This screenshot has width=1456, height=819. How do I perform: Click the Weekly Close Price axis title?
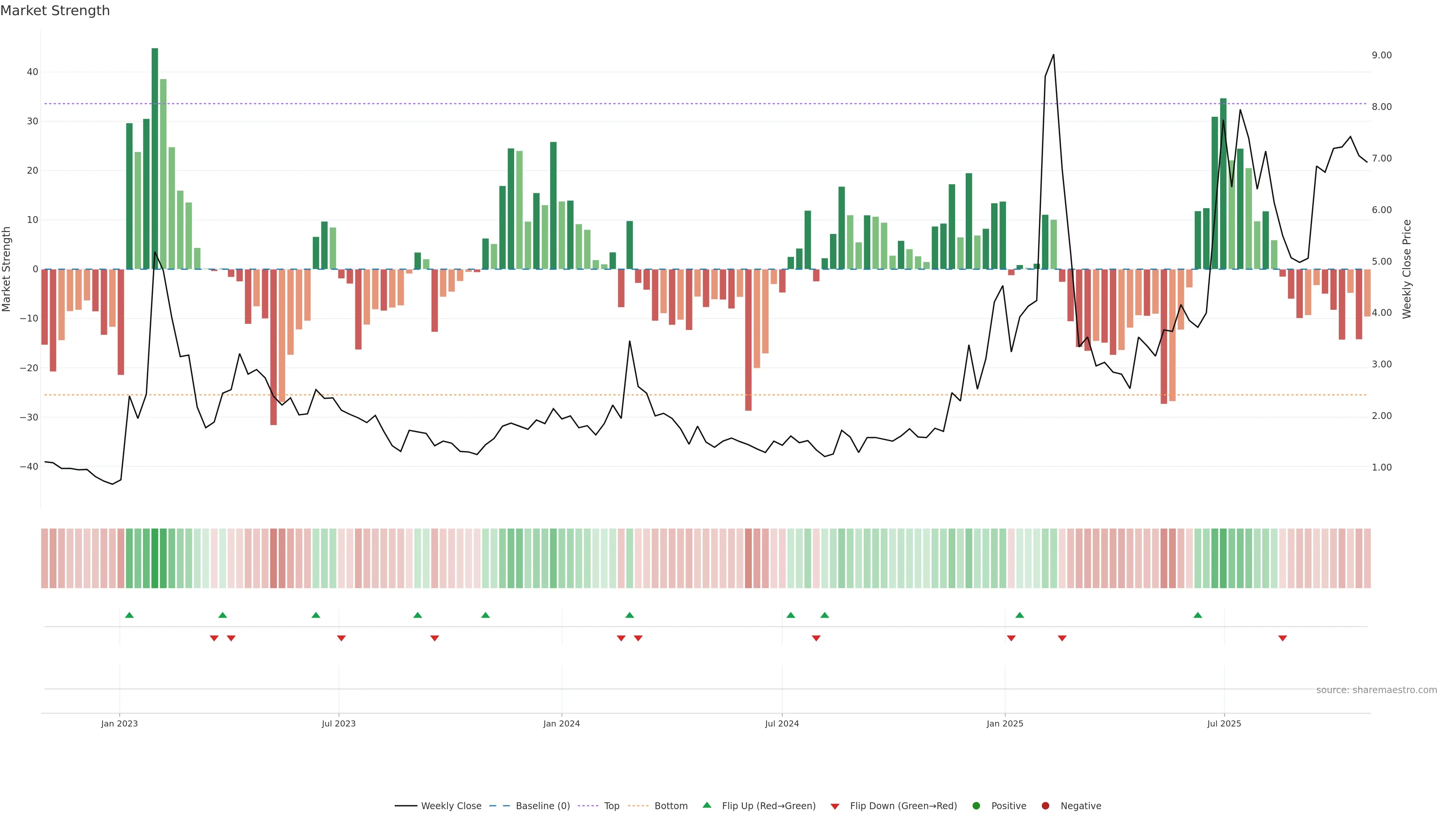pos(1407,269)
